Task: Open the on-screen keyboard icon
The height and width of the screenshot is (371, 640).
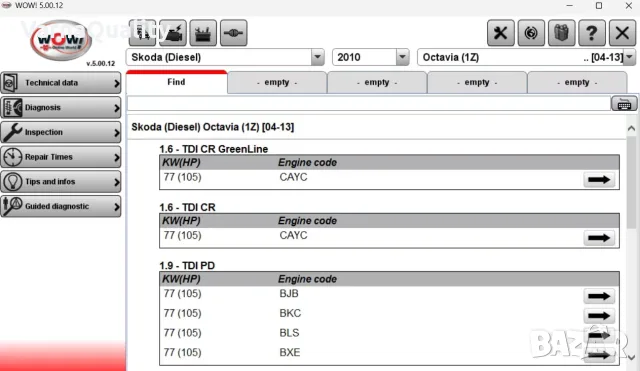Action: pos(624,104)
